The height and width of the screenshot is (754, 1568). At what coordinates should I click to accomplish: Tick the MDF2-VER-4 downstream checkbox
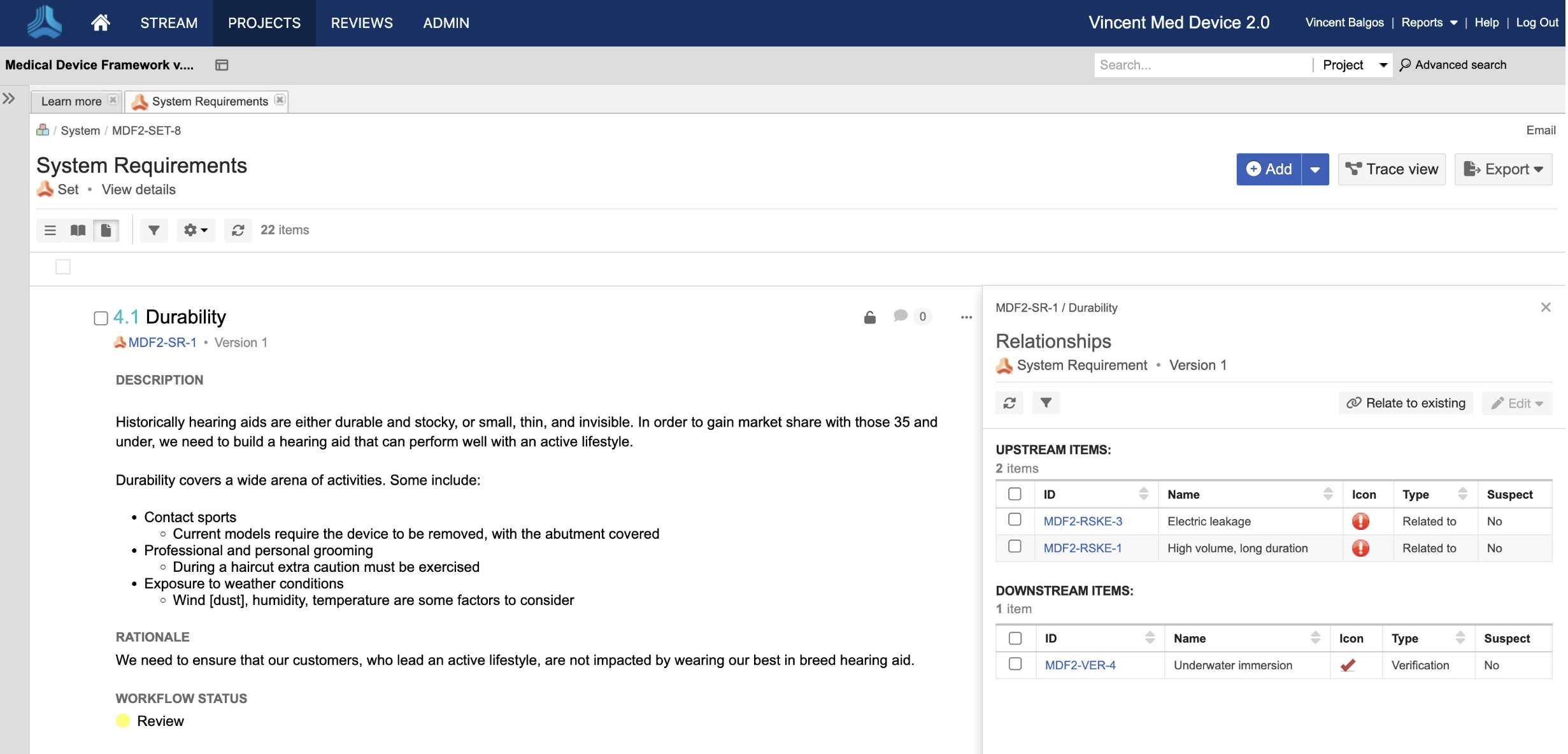pos(1015,664)
